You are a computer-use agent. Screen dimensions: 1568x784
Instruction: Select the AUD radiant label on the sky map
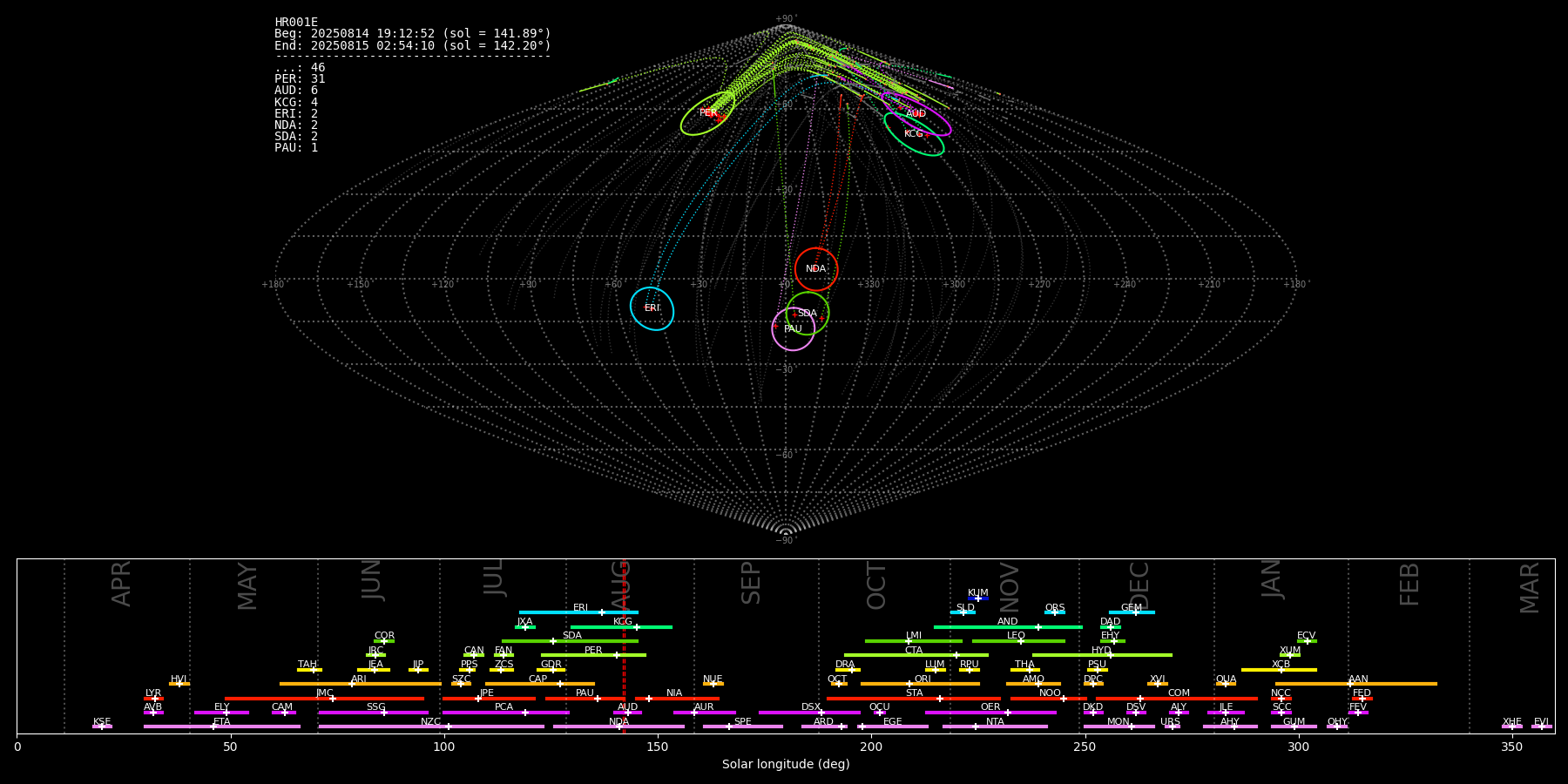pos(916,114)
